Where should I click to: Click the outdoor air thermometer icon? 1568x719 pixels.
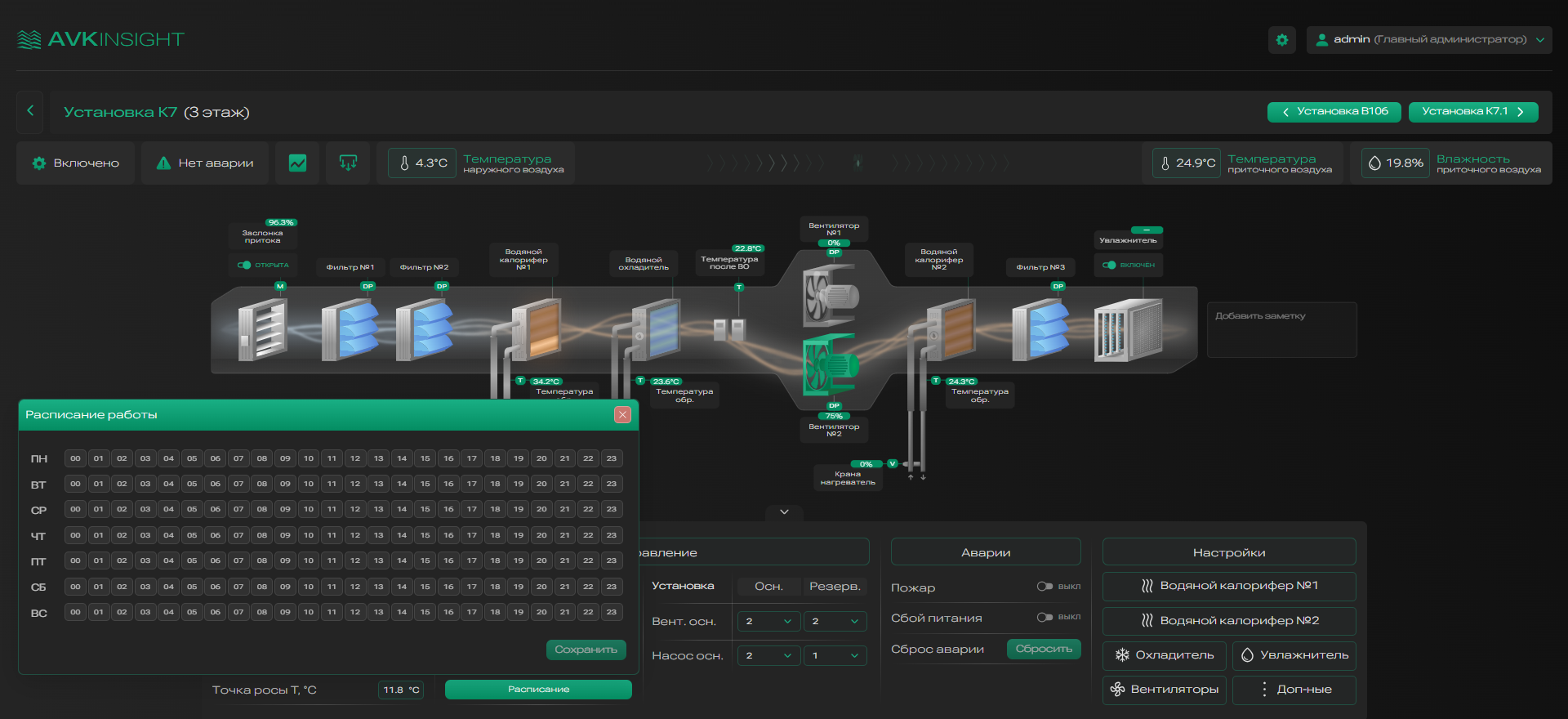pyautogui.click(x=404, y=163)
